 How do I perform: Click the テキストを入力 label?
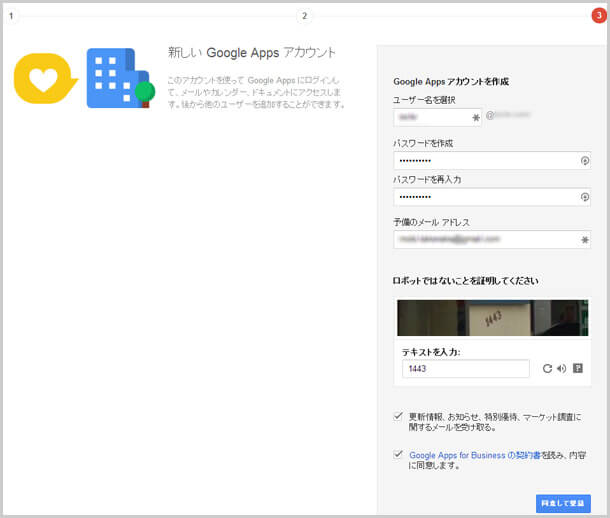click(x=431, y=352)
